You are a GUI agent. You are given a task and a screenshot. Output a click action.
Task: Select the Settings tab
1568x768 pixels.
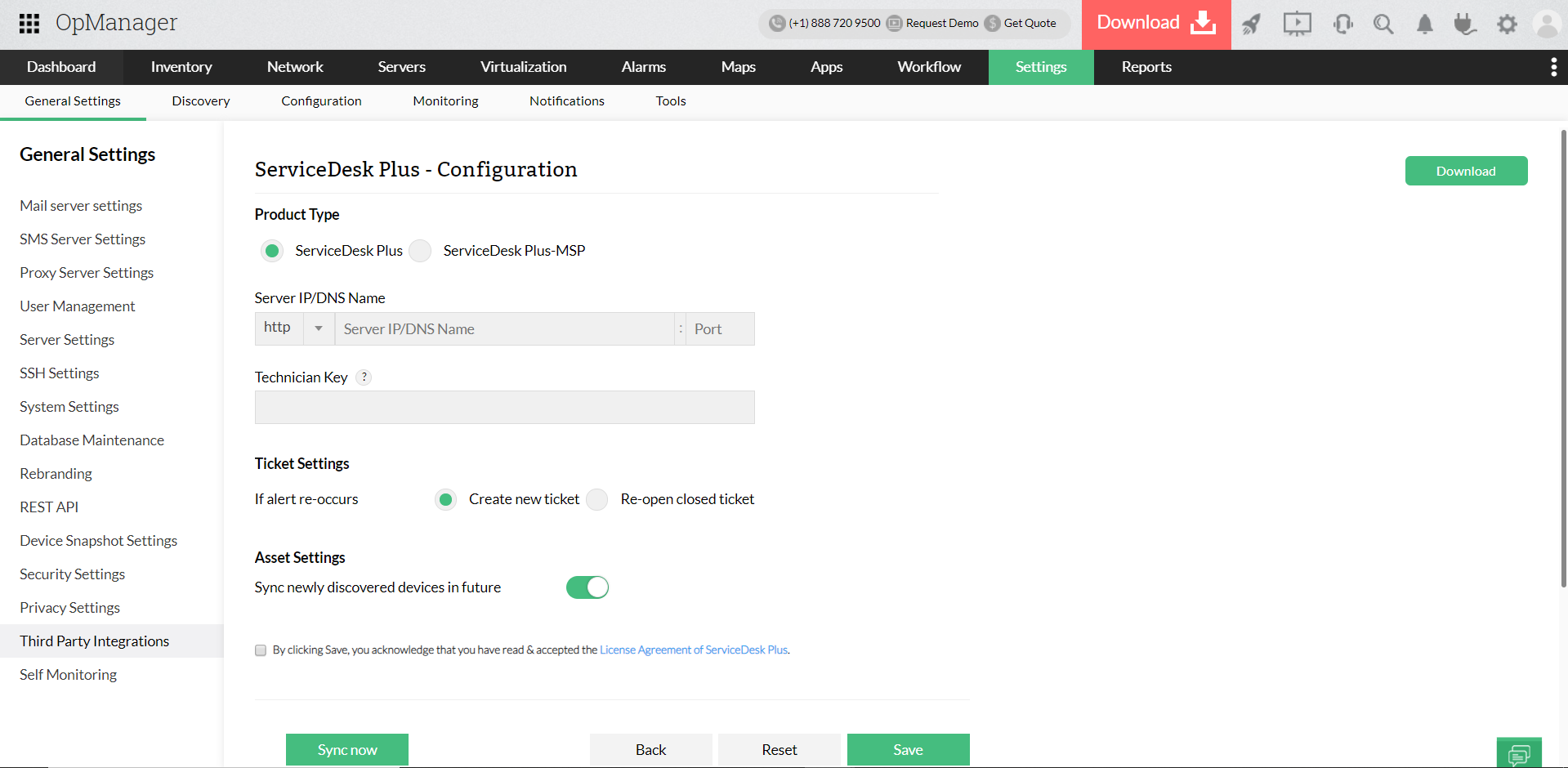[1041, 67]
